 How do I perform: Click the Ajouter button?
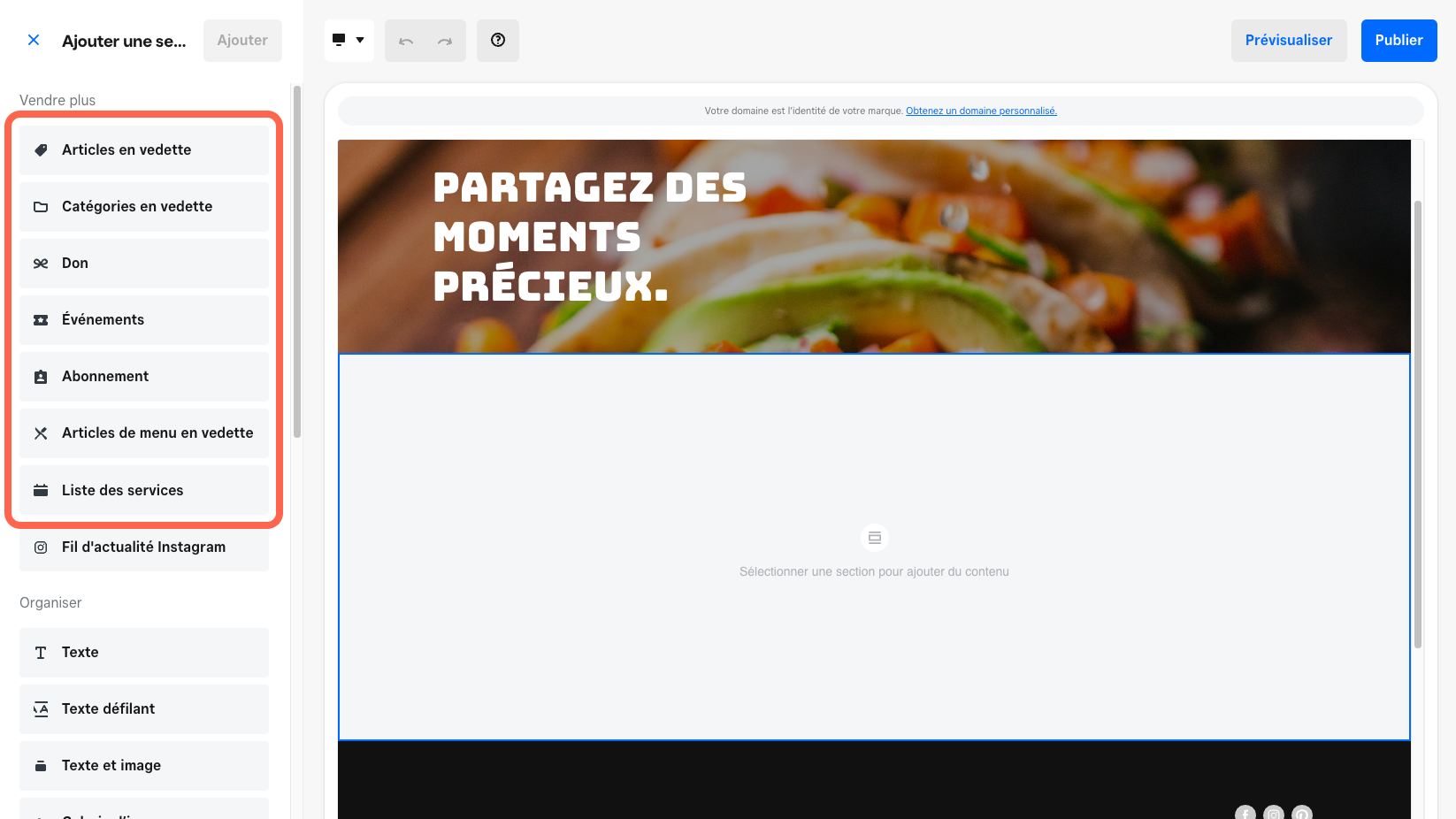242,41
